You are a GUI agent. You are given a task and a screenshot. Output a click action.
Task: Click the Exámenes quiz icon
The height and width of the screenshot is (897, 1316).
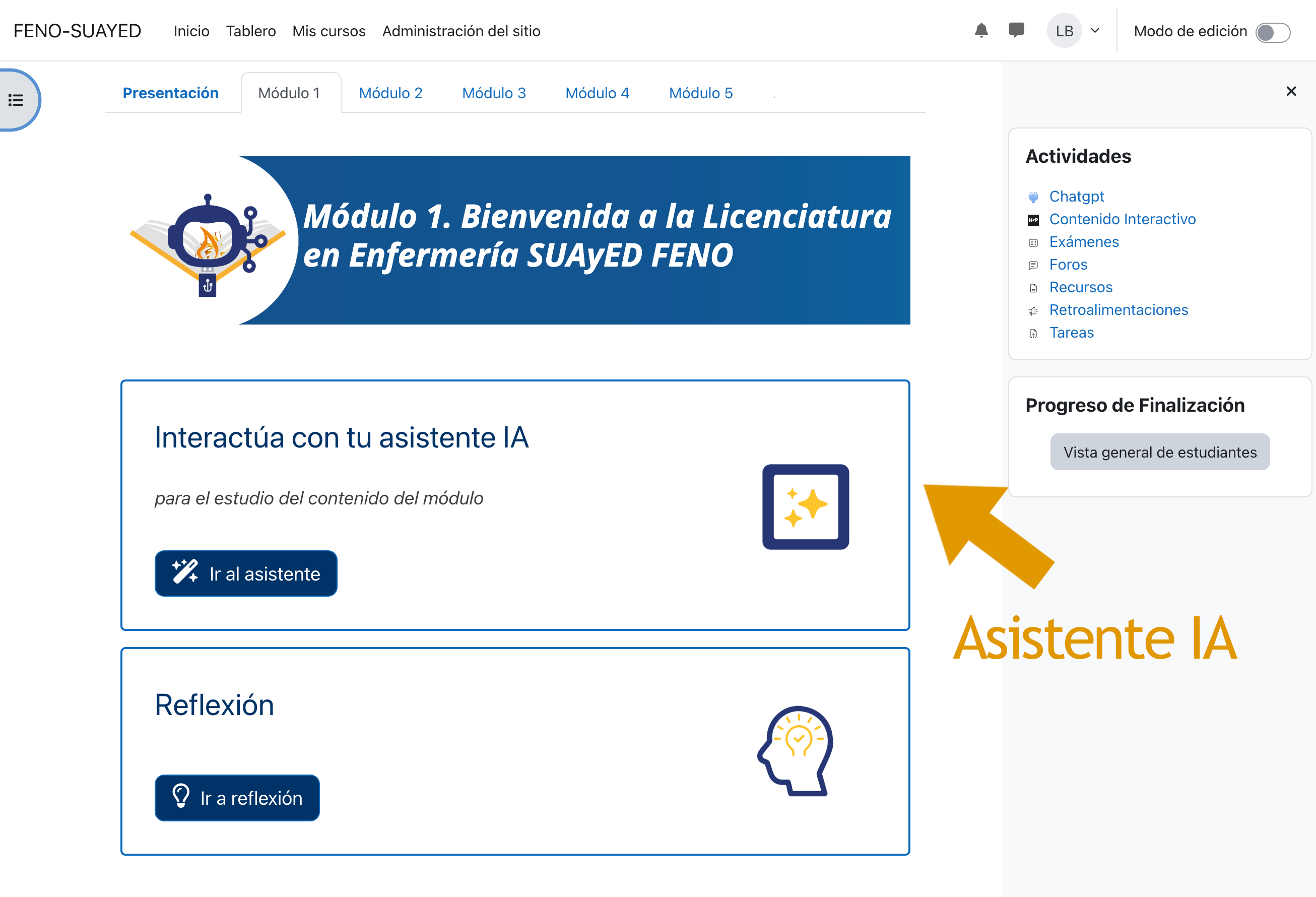click(1033, 242)
